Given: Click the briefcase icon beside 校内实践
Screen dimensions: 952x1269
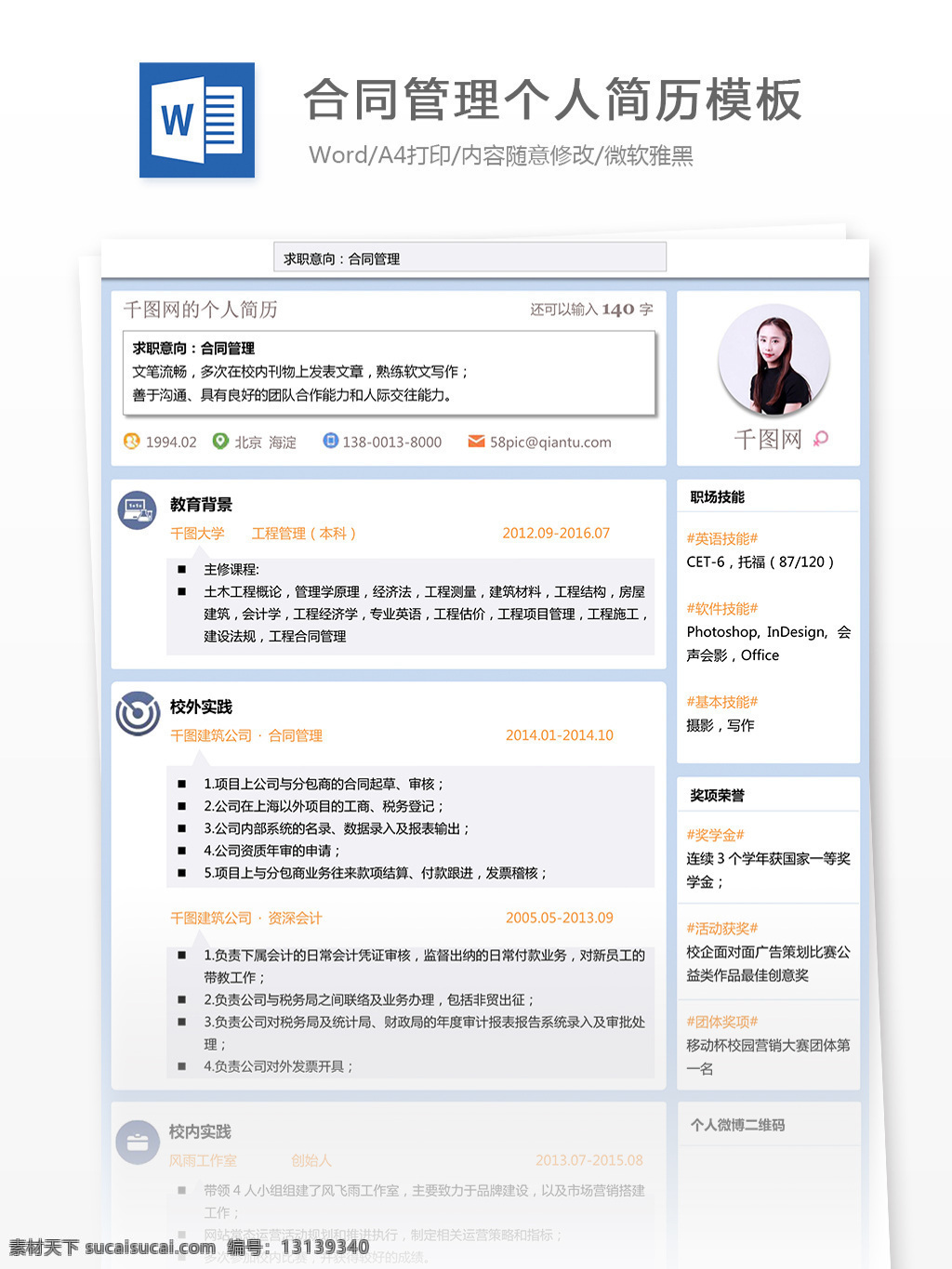Looking at the screenshot, I should coord(138,1142).
